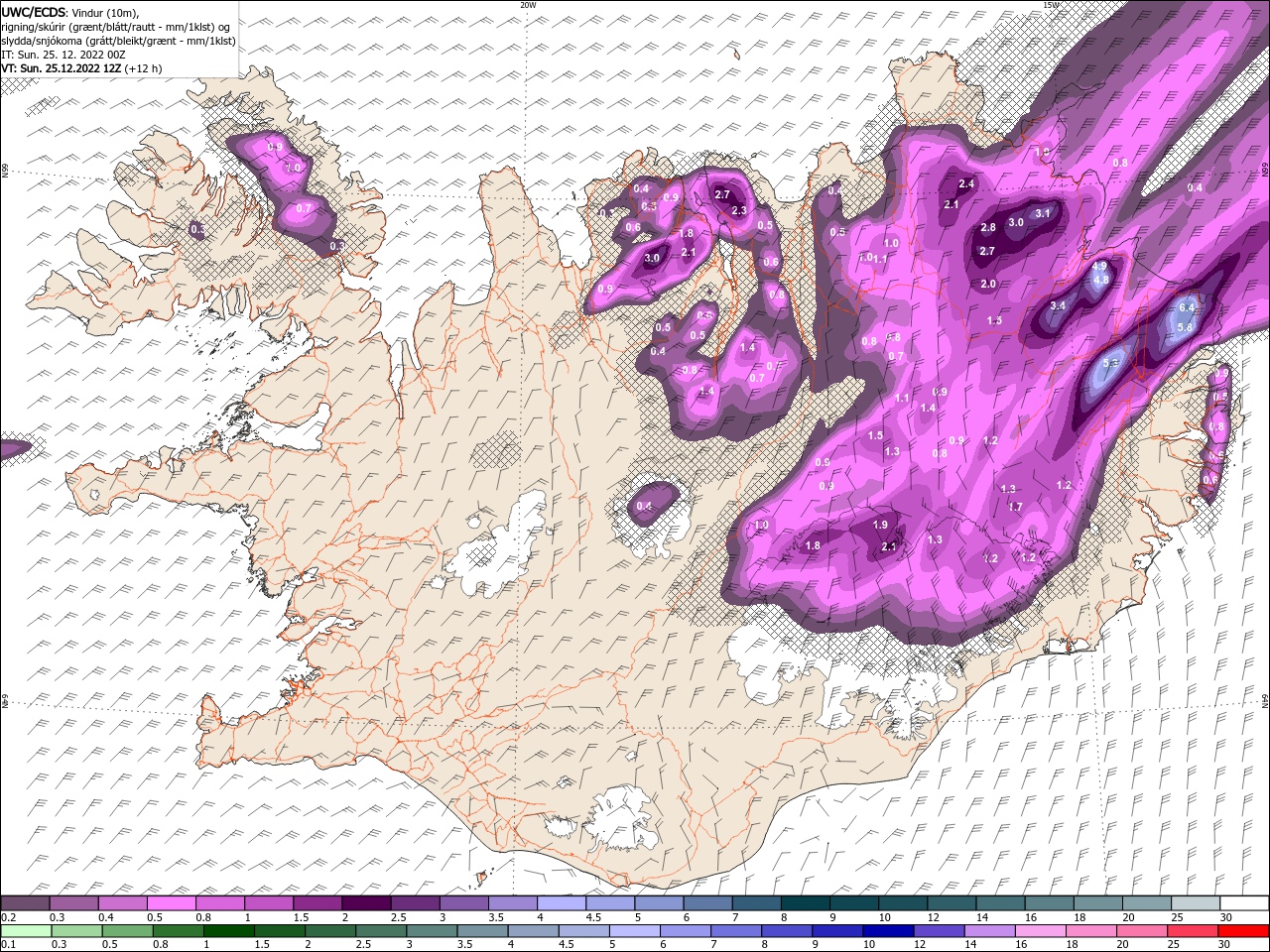Click lower legend swatch between 2 and 2.5
The width and height of the screenshot is (1270, 952).
329,931
